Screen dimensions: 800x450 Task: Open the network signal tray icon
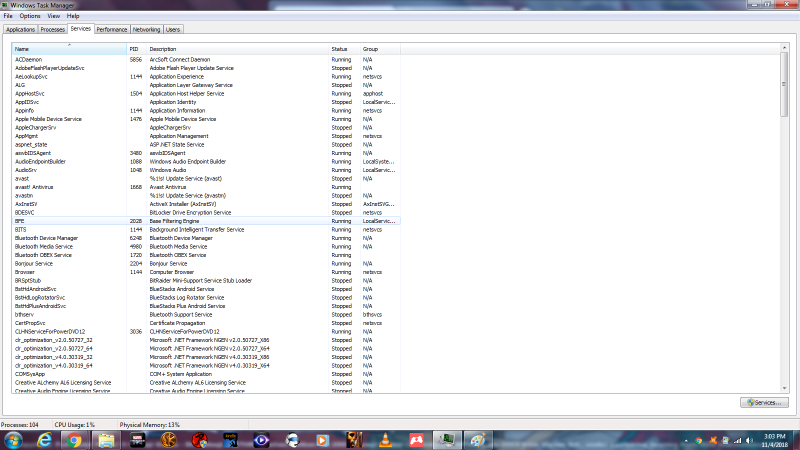point(737,440)
